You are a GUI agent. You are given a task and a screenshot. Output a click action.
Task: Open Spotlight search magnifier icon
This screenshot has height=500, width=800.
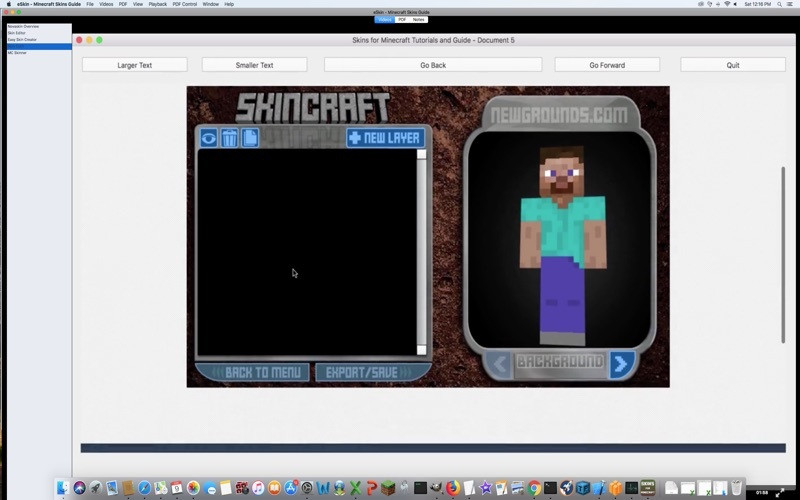click(x=779, y=4)
